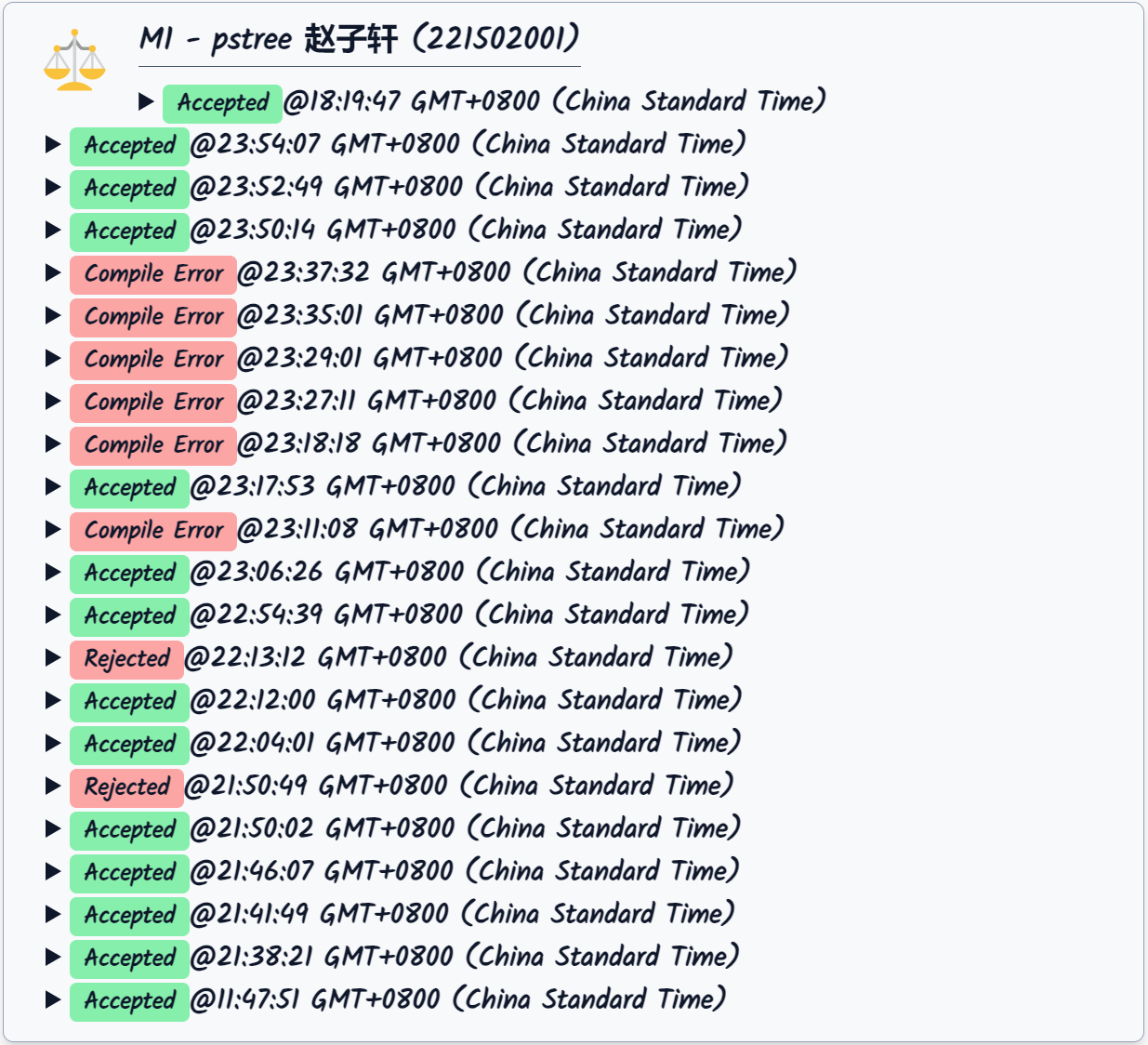
Task: Expand the Accepted submission at 23:17:53
Action: (53, 486)
